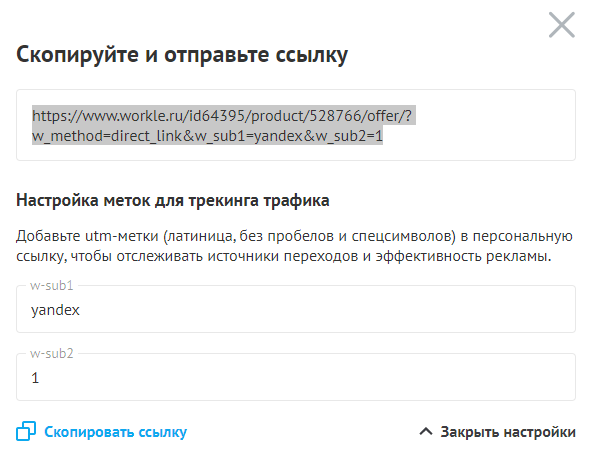Focus the w-sub2 input field
Viewport: 589px width, 451px height.
(x=296, y=377)
